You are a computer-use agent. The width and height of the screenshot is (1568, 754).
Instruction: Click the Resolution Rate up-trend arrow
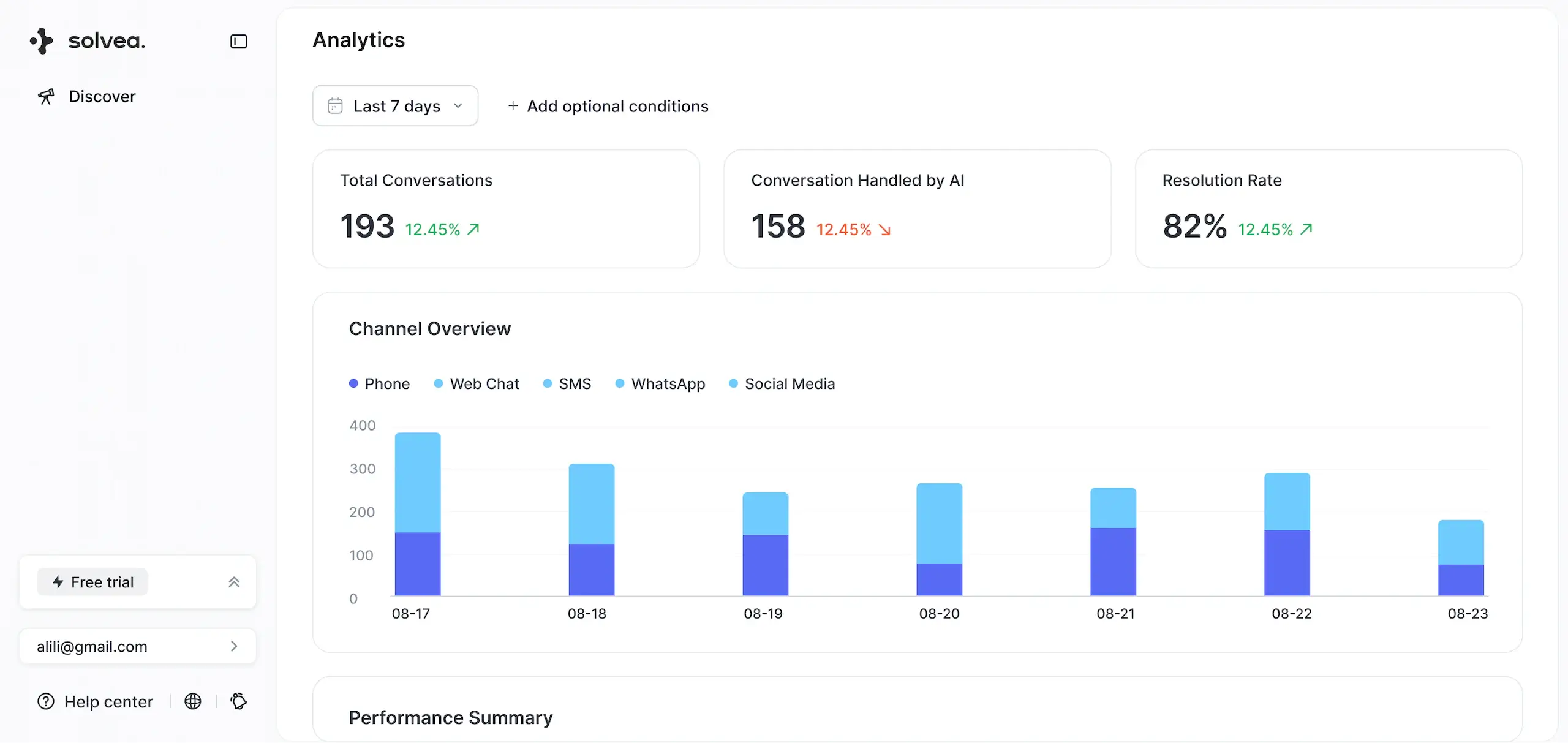coord(1306,229)
